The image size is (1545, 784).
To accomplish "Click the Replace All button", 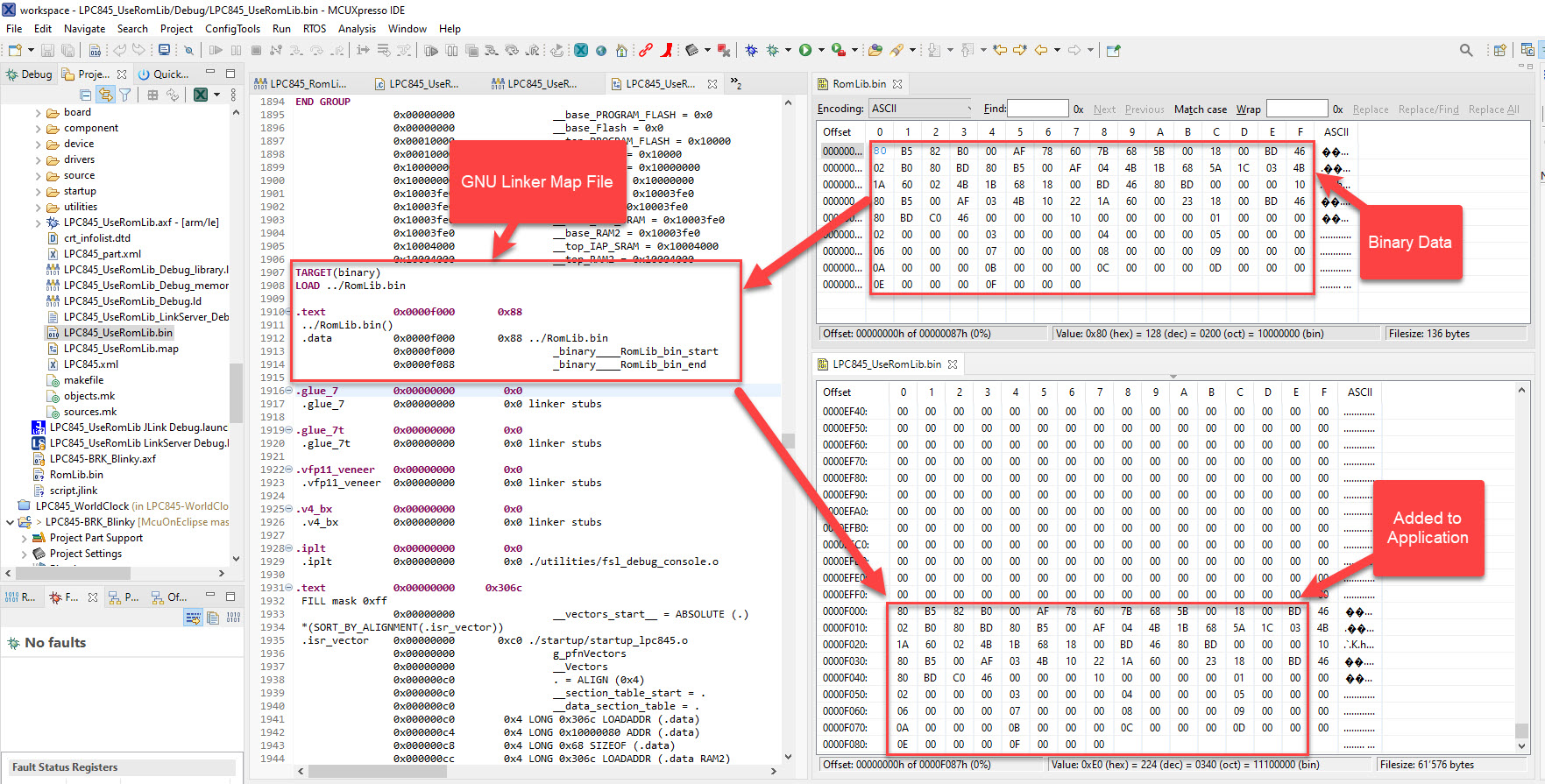I will [1493, 109].
